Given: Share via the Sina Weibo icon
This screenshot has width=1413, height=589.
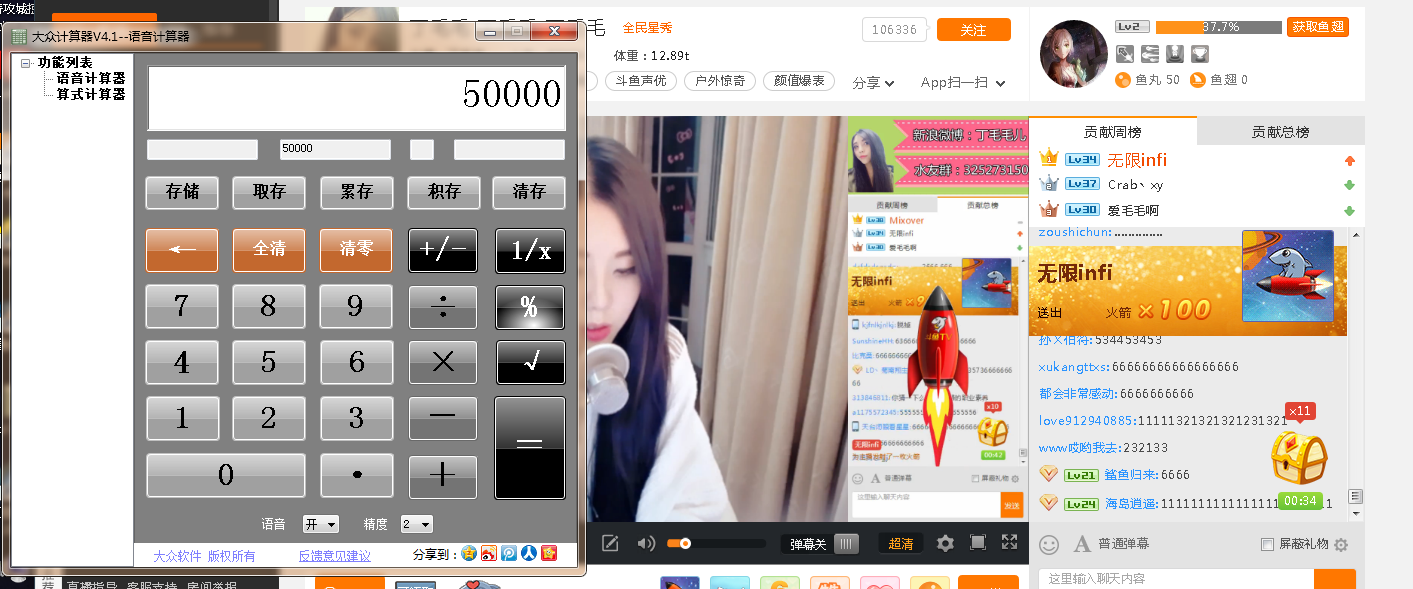Looking at the screenshot, I should pos(489,554).
